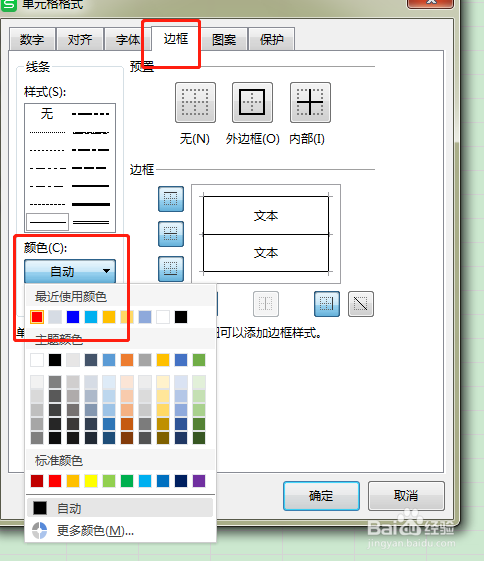This screenshot has width=484, height=561.
Task: Select the thin solid line style
Action: [x=48, y=222]
